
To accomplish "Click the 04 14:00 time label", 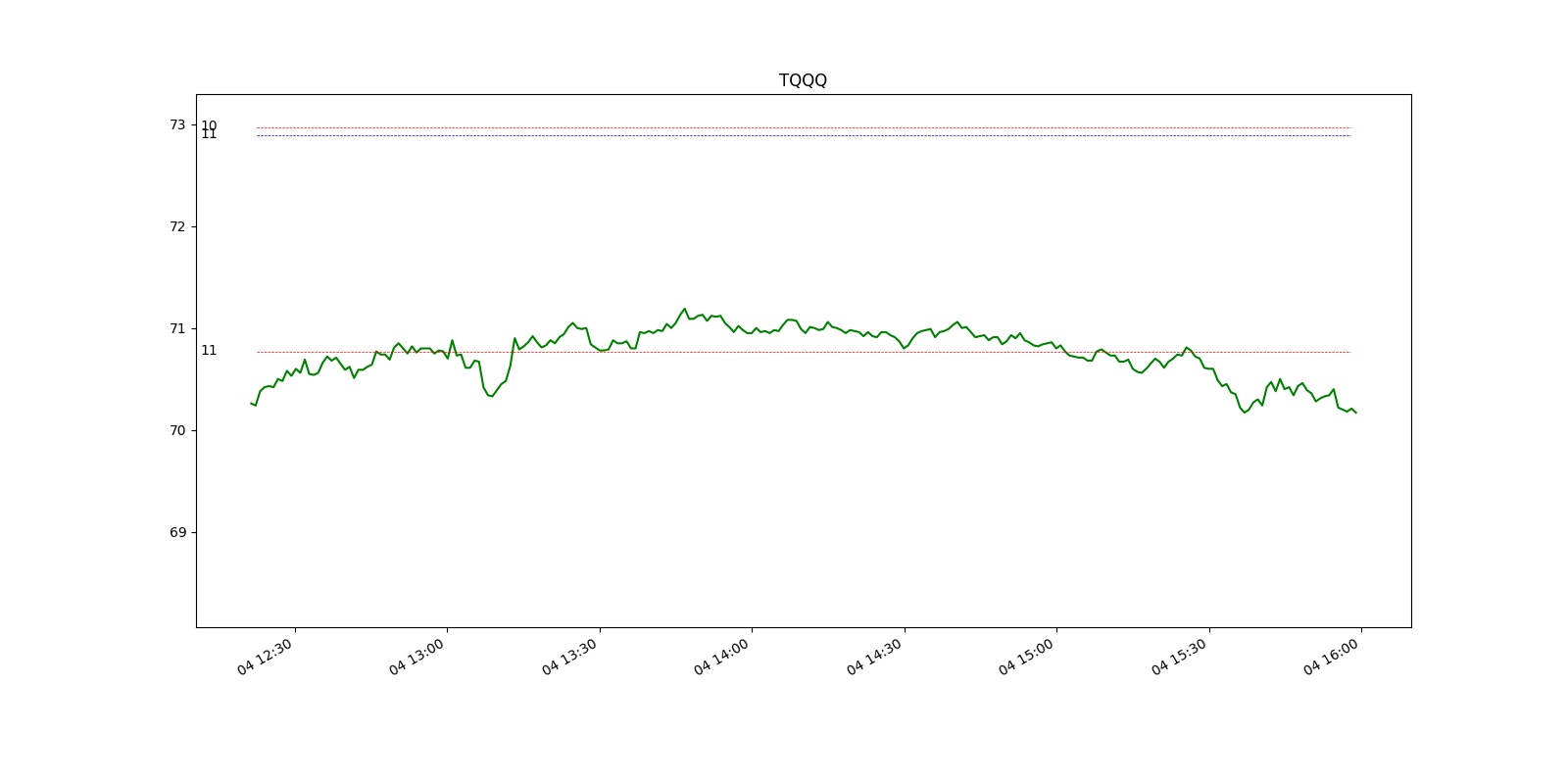I will click(721, 657).
